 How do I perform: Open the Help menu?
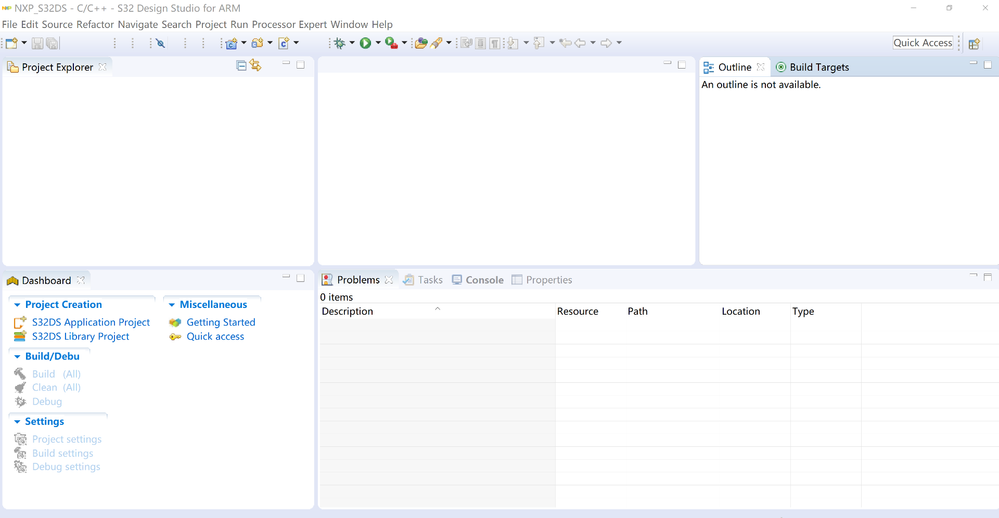[382, 24]
